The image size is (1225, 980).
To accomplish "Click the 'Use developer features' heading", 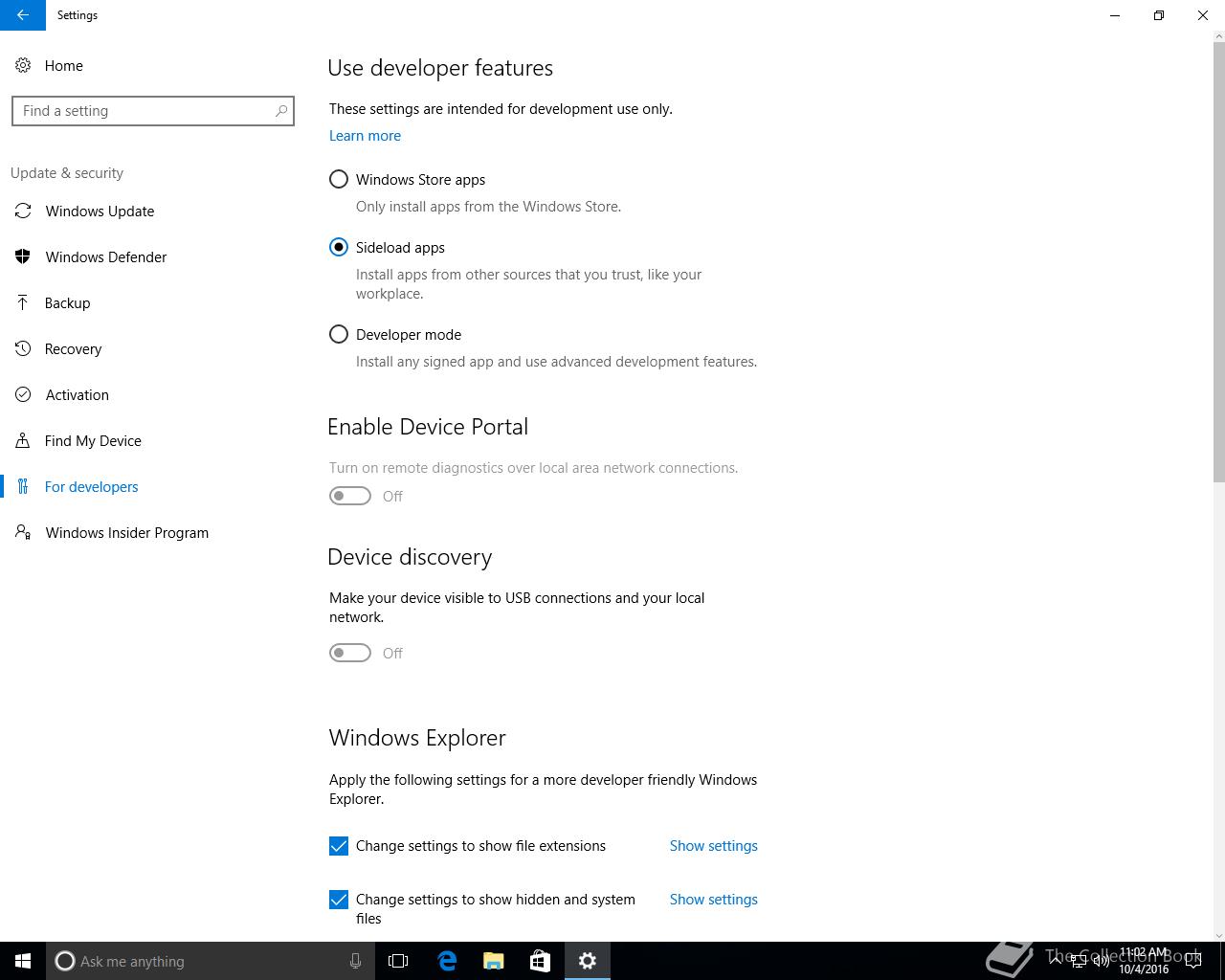I will point(440,68).
